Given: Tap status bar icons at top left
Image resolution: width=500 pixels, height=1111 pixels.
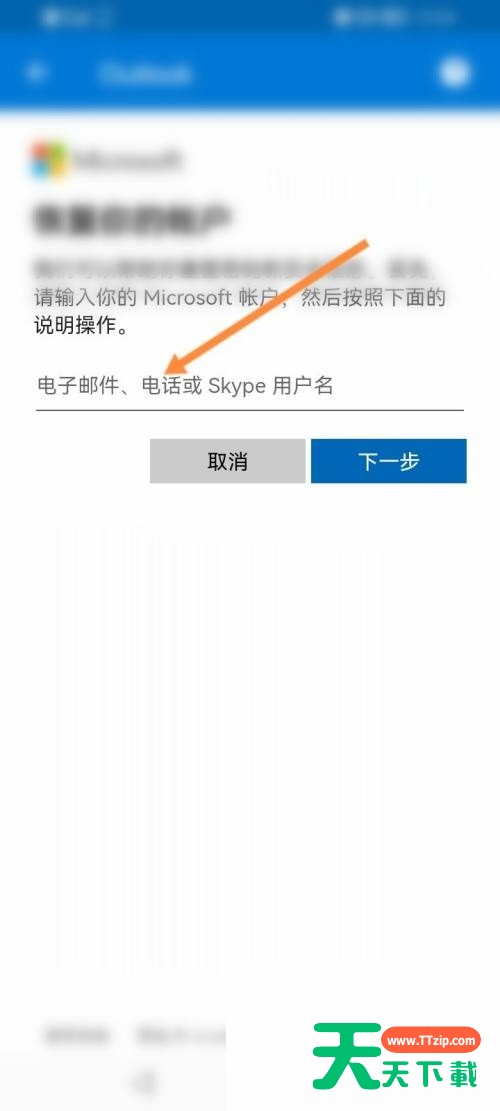Looking at the screenshot, I should coord(76,17).
